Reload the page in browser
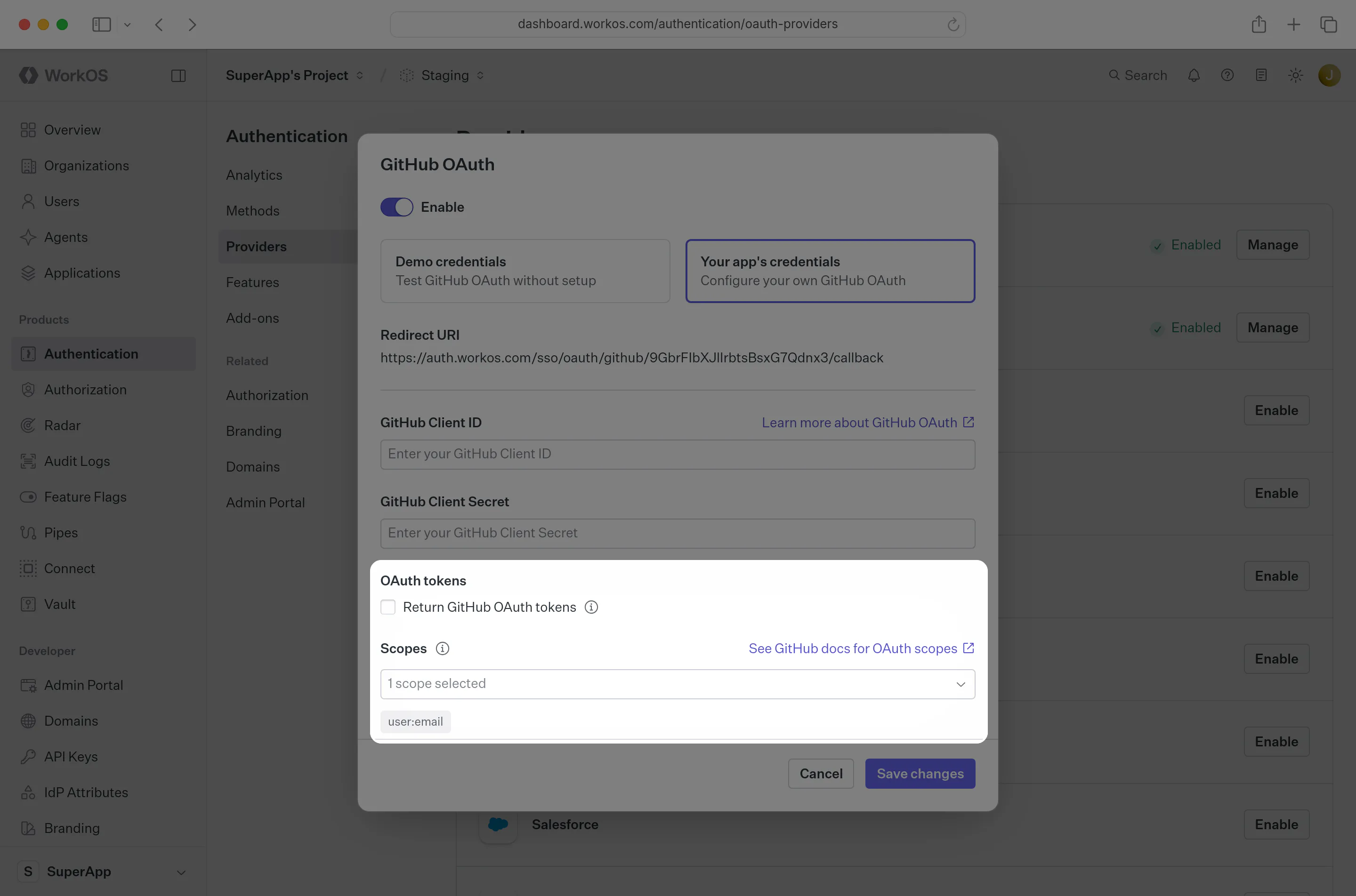1356x896 pixels. tap(953, 24)
